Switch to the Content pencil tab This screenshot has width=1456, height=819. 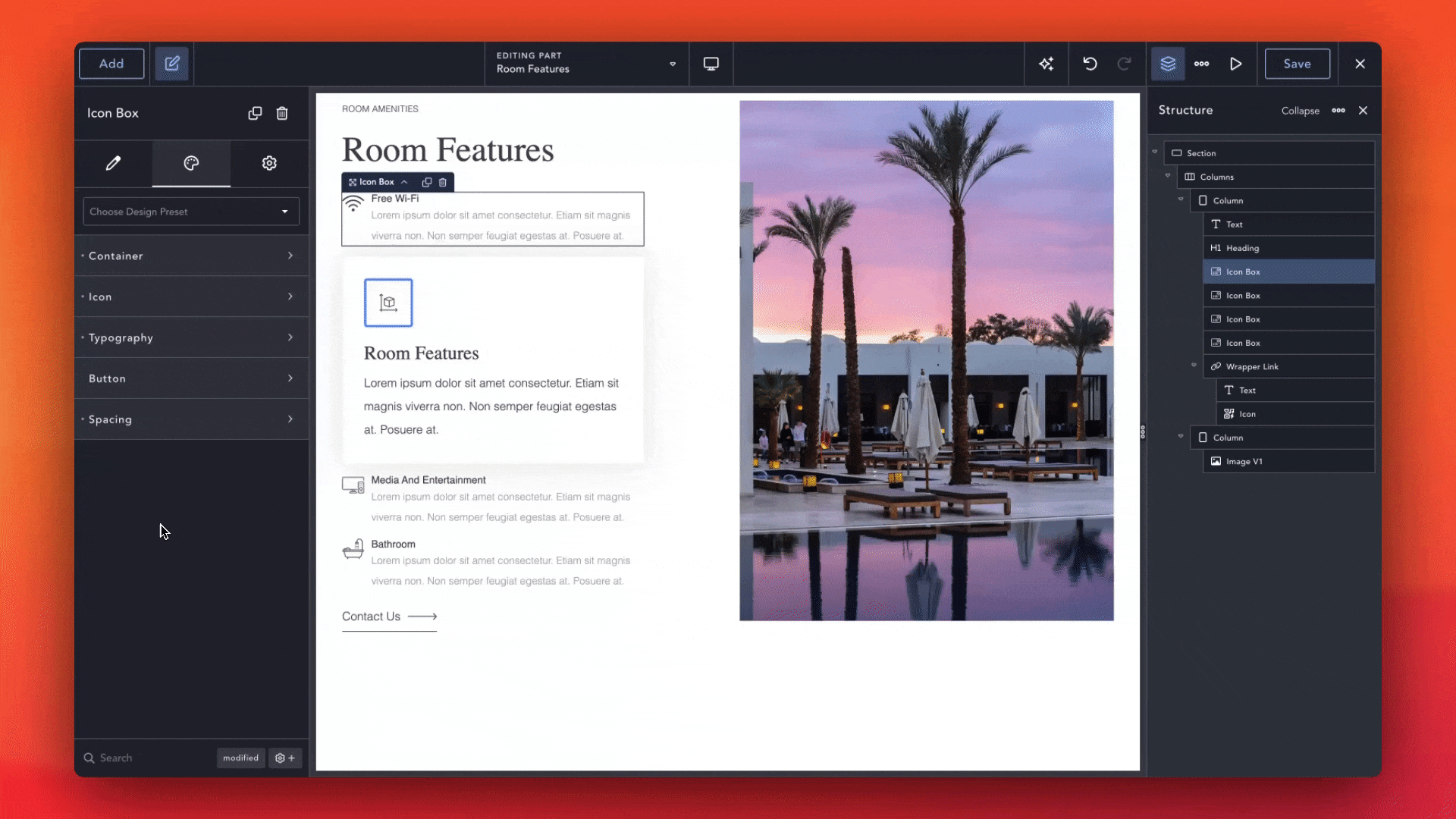click(113, 163)
